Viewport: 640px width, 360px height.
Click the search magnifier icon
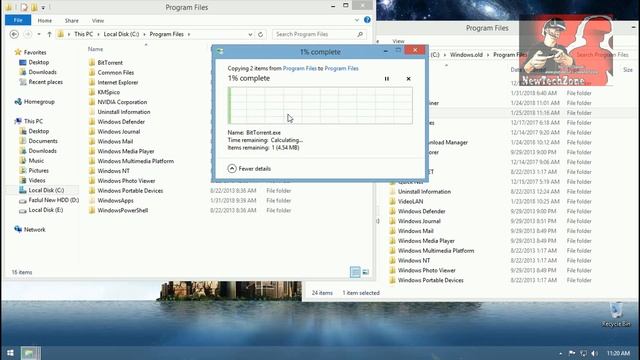[360, 34]
